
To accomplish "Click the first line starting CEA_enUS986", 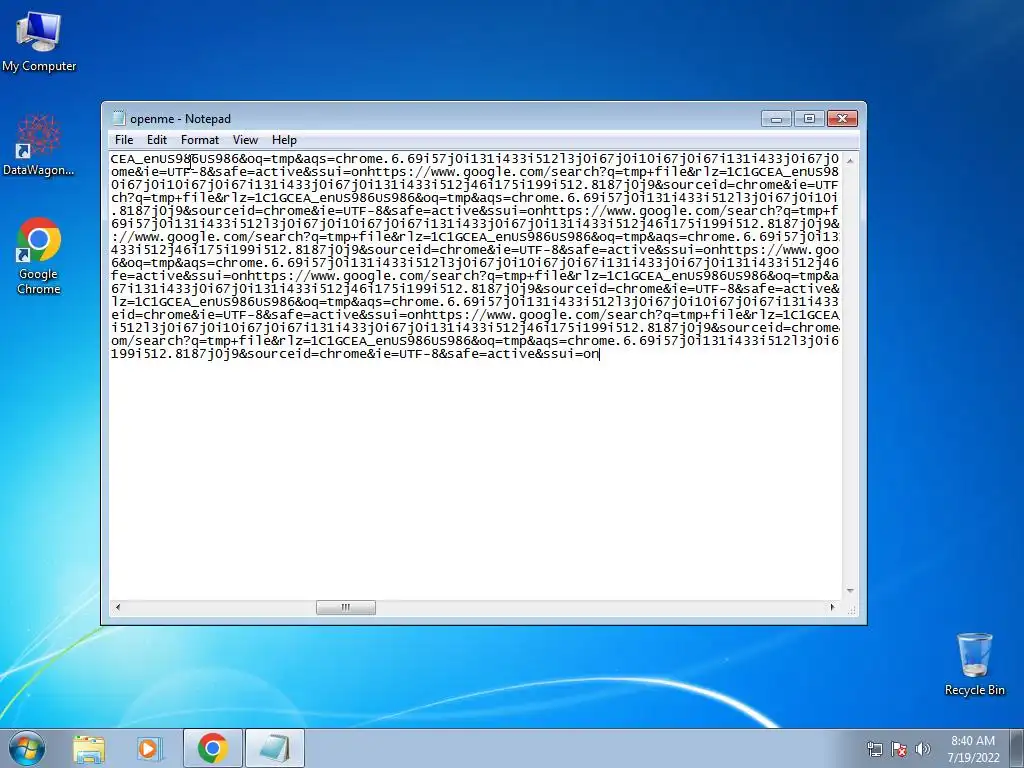I will (474, 159).
